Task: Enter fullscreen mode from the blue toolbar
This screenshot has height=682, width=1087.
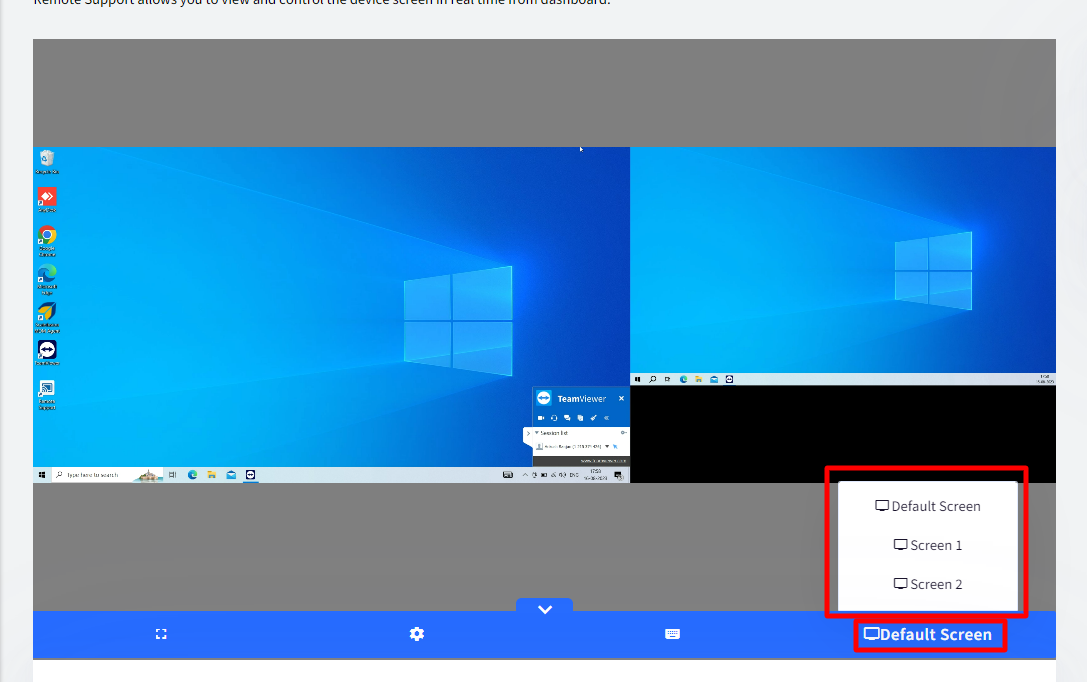Action: coord(161,634)
